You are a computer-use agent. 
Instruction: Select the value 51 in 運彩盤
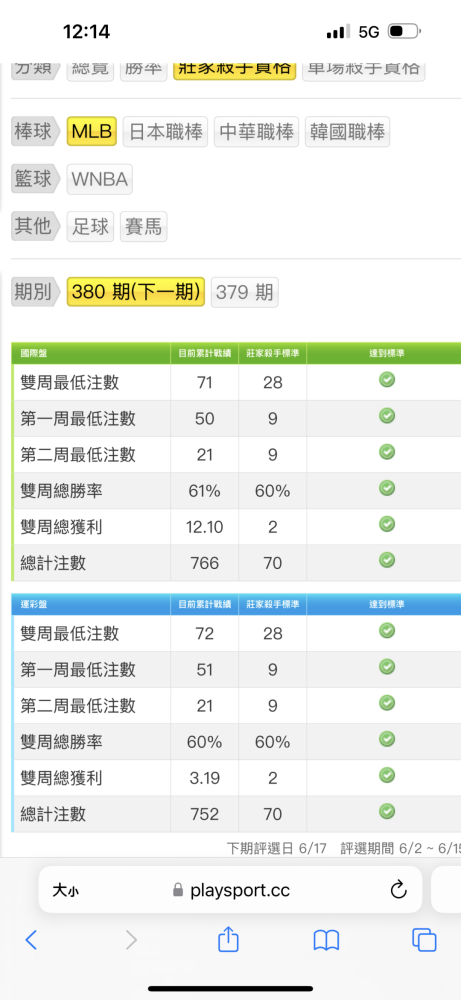point(205,670)
